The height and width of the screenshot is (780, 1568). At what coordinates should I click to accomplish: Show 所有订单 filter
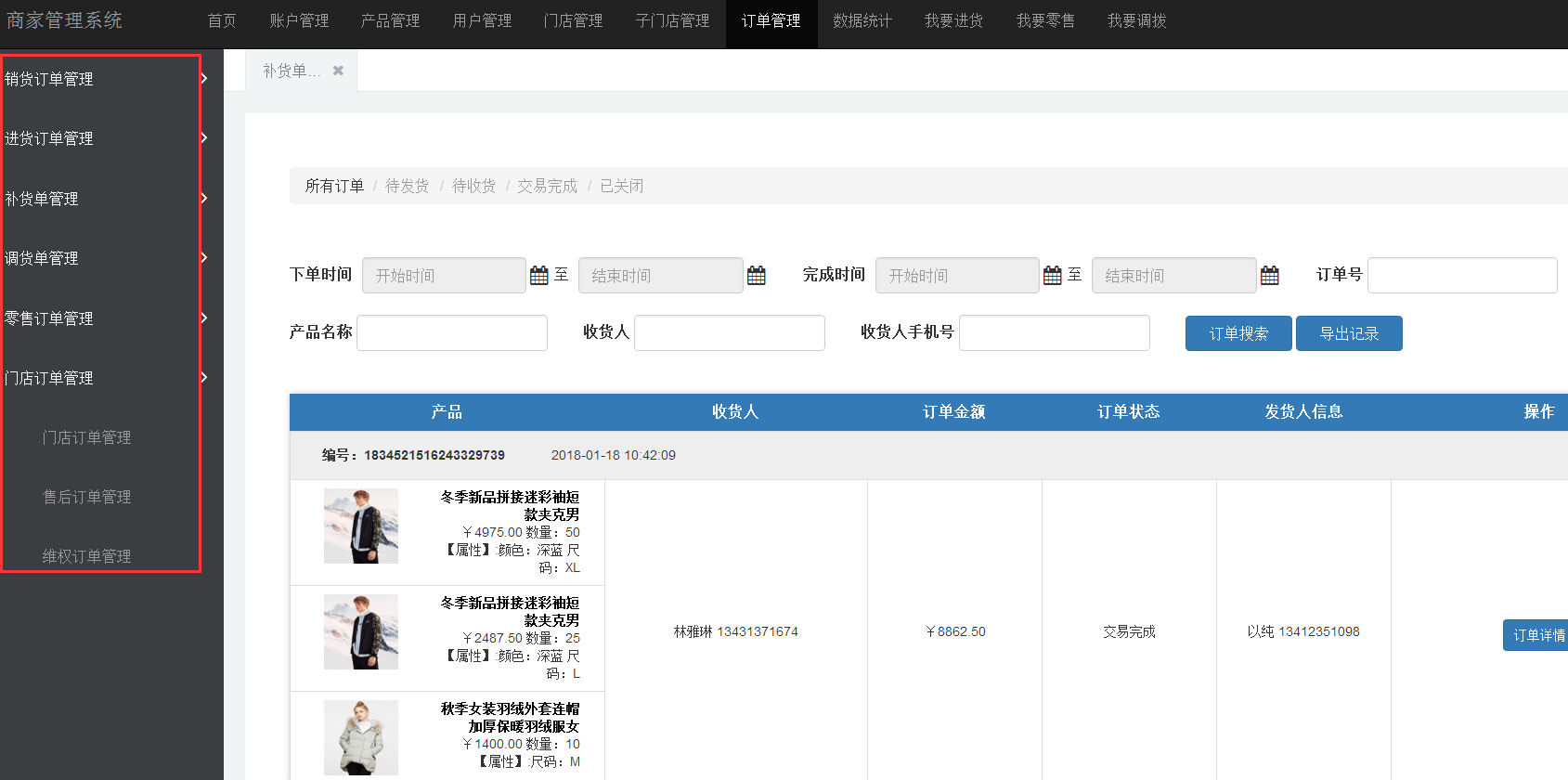tap(334, 186)
